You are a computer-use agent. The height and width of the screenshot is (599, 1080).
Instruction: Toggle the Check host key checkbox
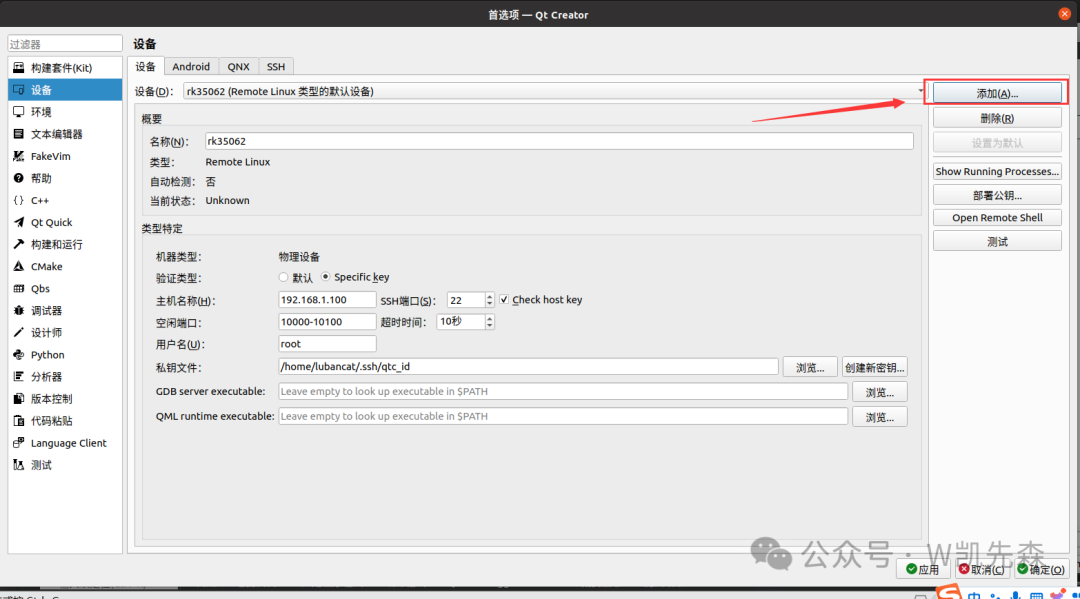pyautogui.click(x=505, y=300)
